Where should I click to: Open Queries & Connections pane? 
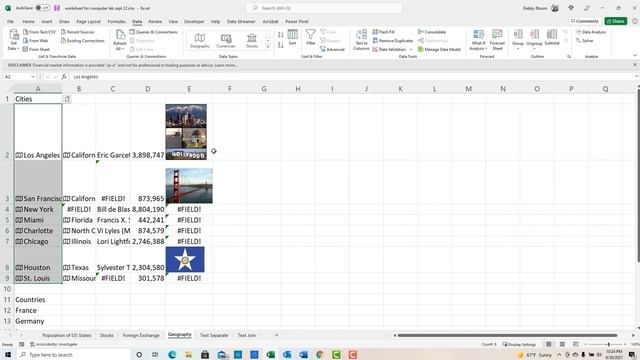tap(153, 32)
